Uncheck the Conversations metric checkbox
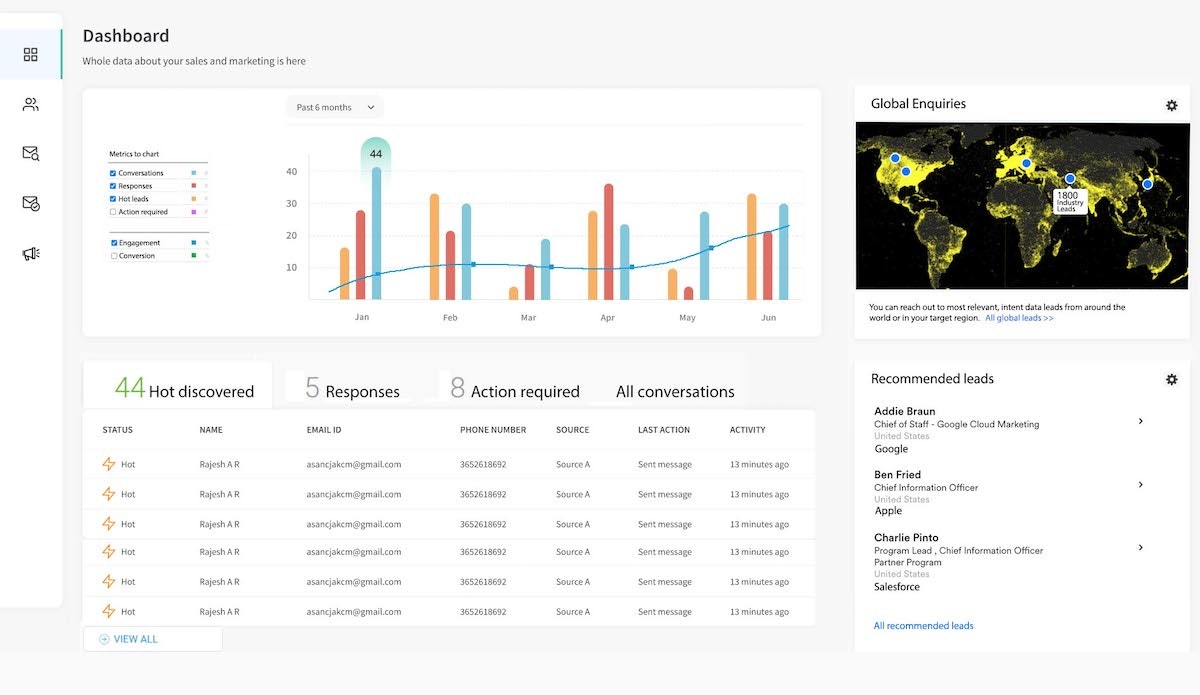Image resolution: width=1200 pixels, height=695 pixels. pos(113,173)
